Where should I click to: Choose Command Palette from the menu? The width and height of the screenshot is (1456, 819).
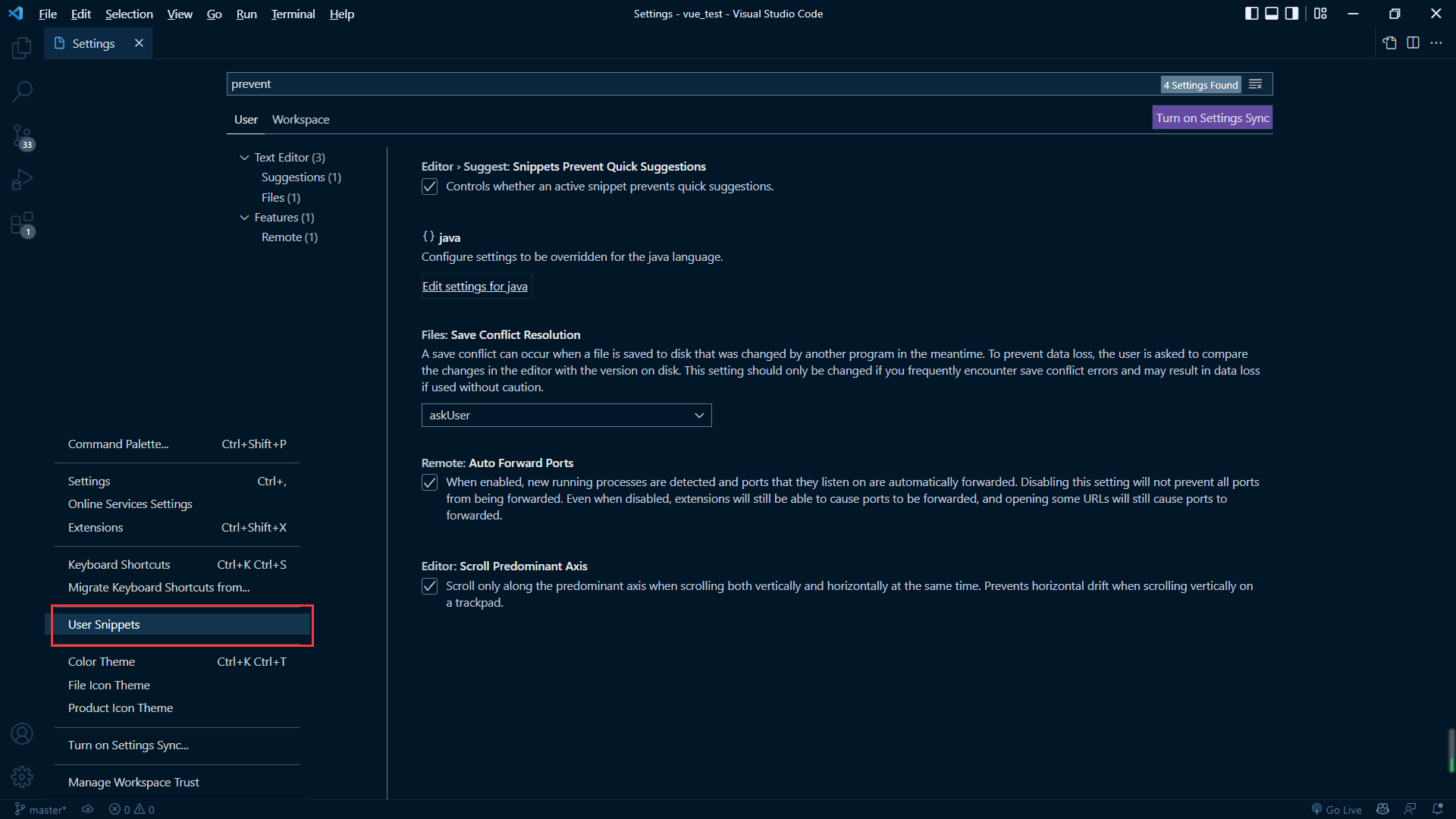[x=177, y=444]
